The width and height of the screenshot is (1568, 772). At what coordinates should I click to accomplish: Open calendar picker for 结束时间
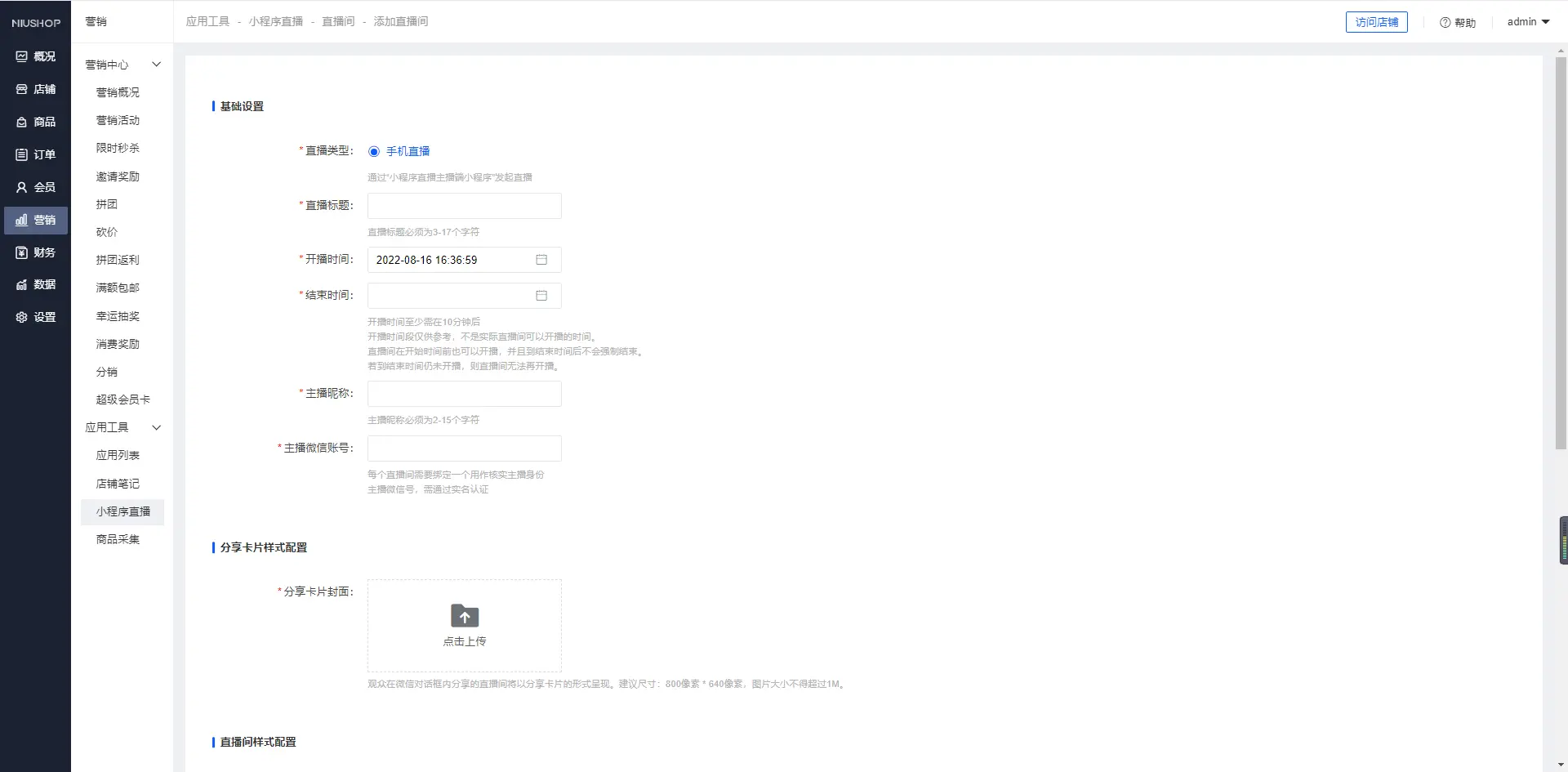(541, 296)
